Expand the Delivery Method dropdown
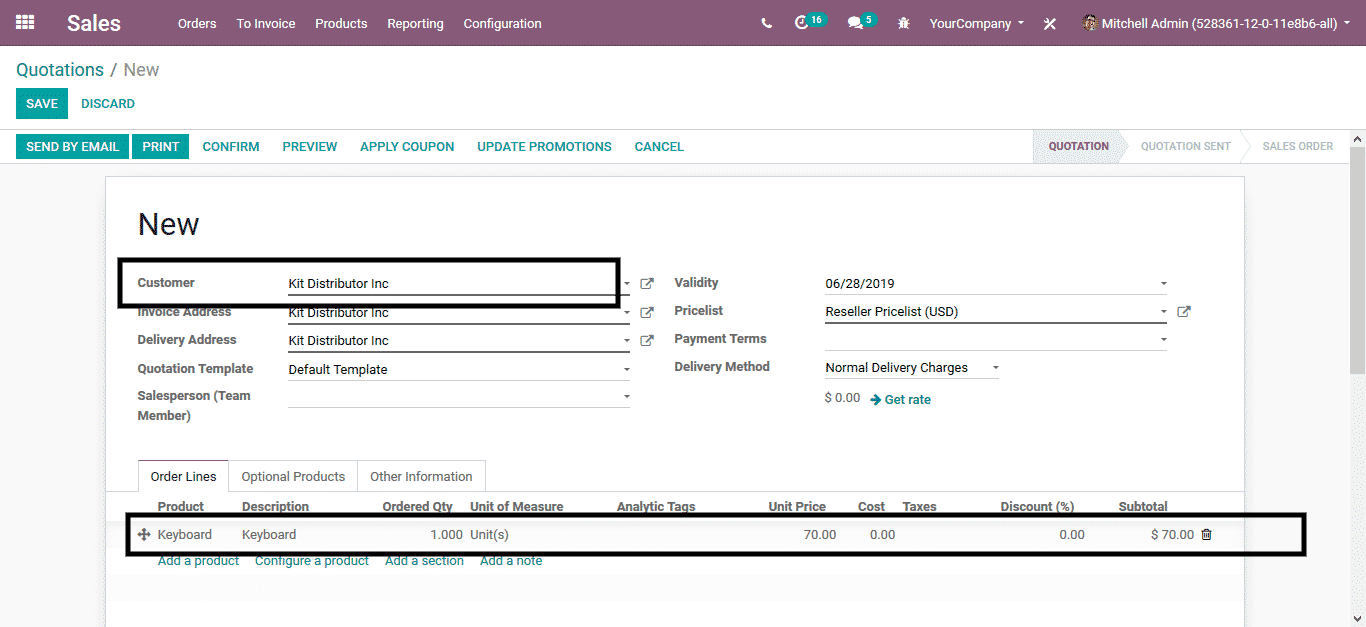Viewport: 1366px width, 627px height. [x=995, y=368]
